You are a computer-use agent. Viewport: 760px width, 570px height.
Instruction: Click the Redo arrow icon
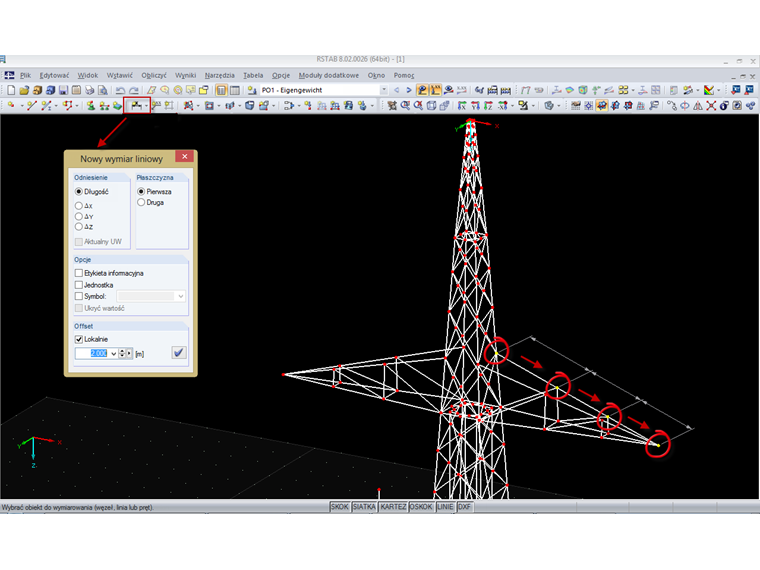(x=134, y=90)
